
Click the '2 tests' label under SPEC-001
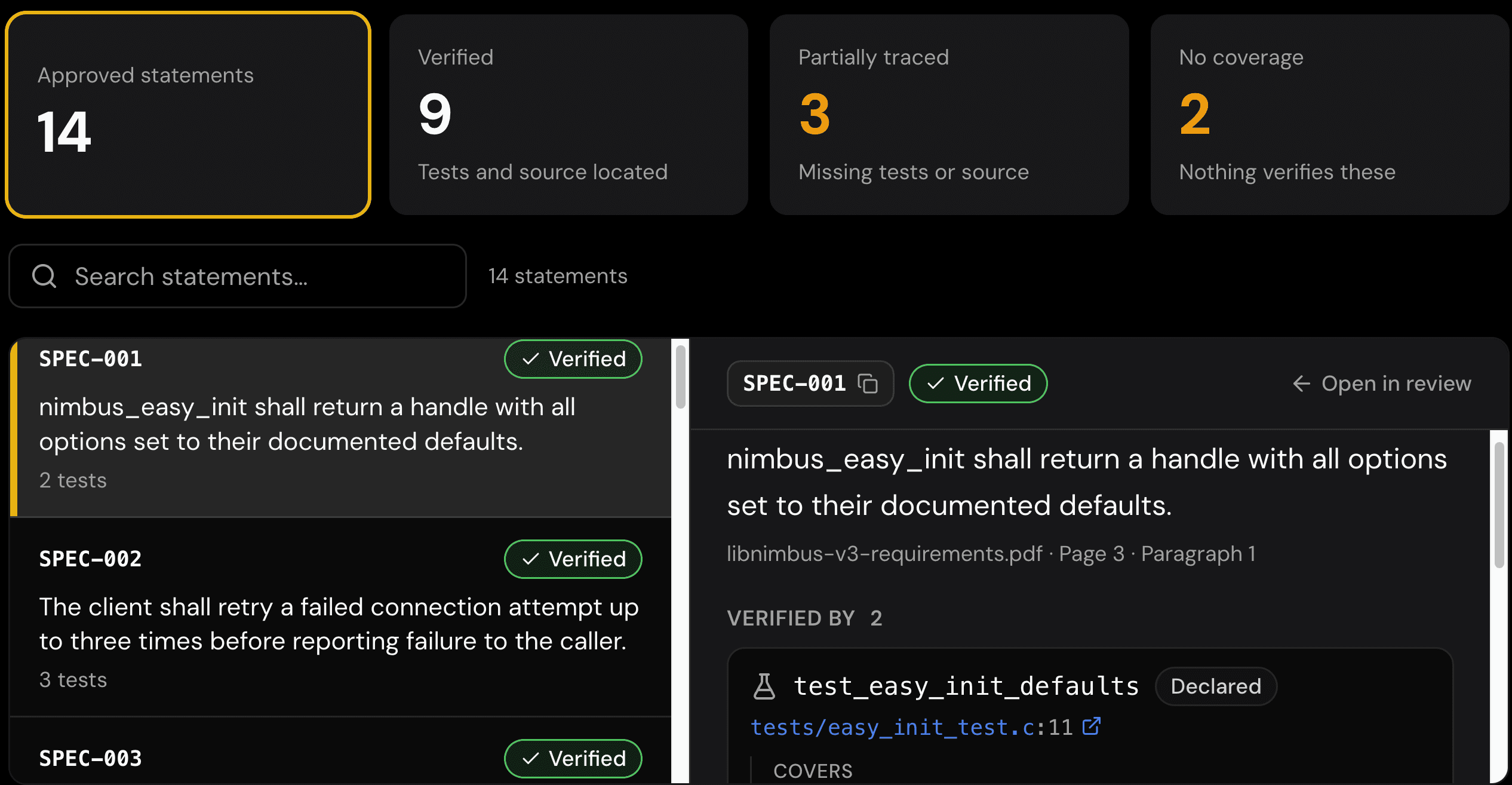pyautogui.click(x=73, y=480)
